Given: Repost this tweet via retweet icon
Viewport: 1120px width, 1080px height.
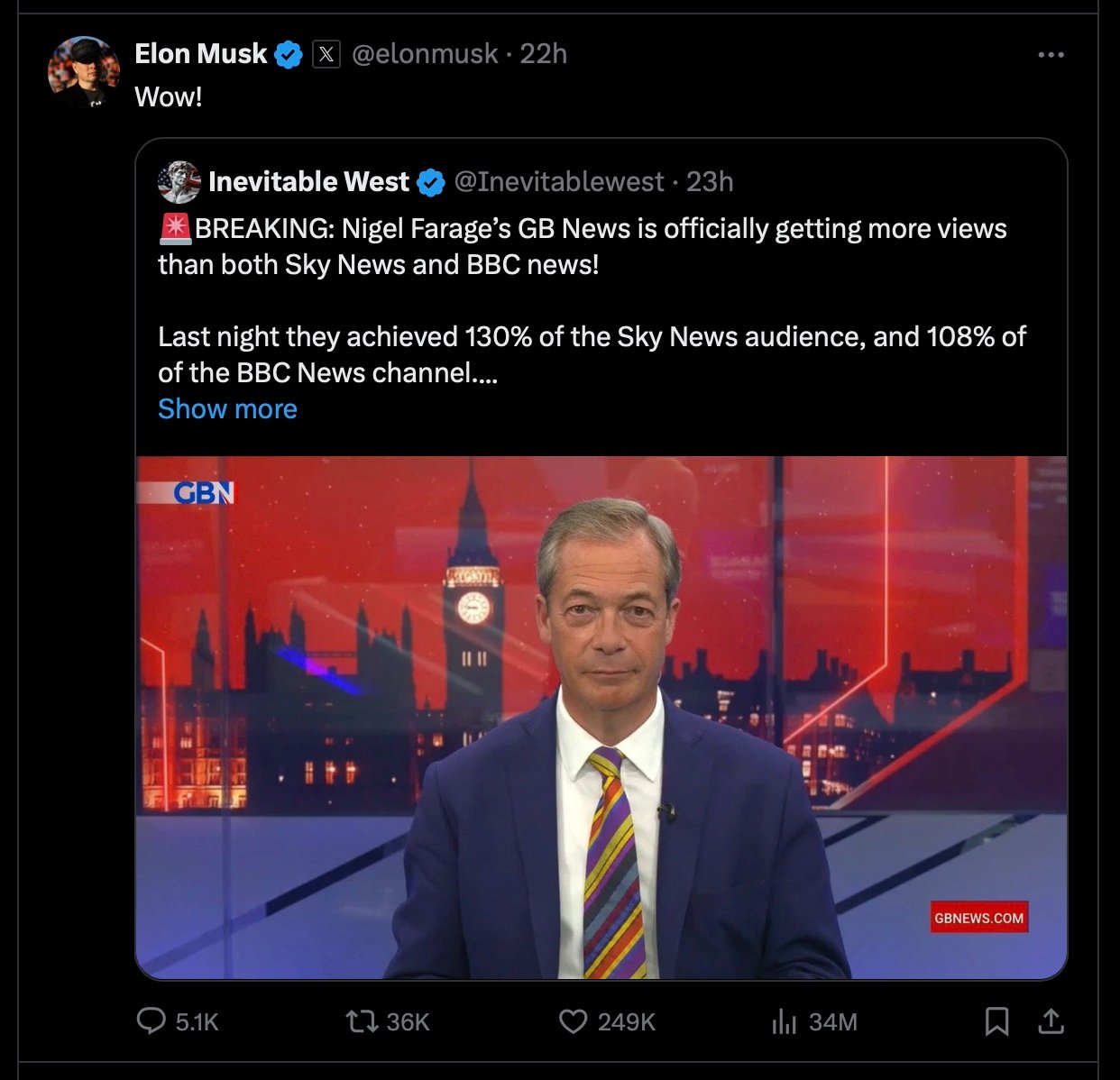Looking at the screenshot, I should coord(361,1021).
